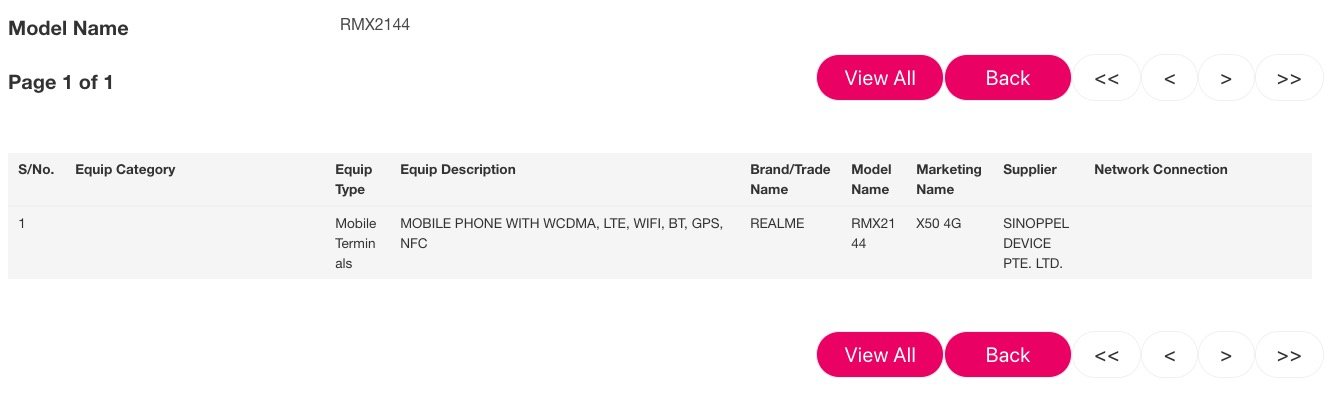Select the SINOPPEL DEVICE PTE. LTD. supplier cell
Viewport: 1334px width, 402px height.
coord(1033,244)
